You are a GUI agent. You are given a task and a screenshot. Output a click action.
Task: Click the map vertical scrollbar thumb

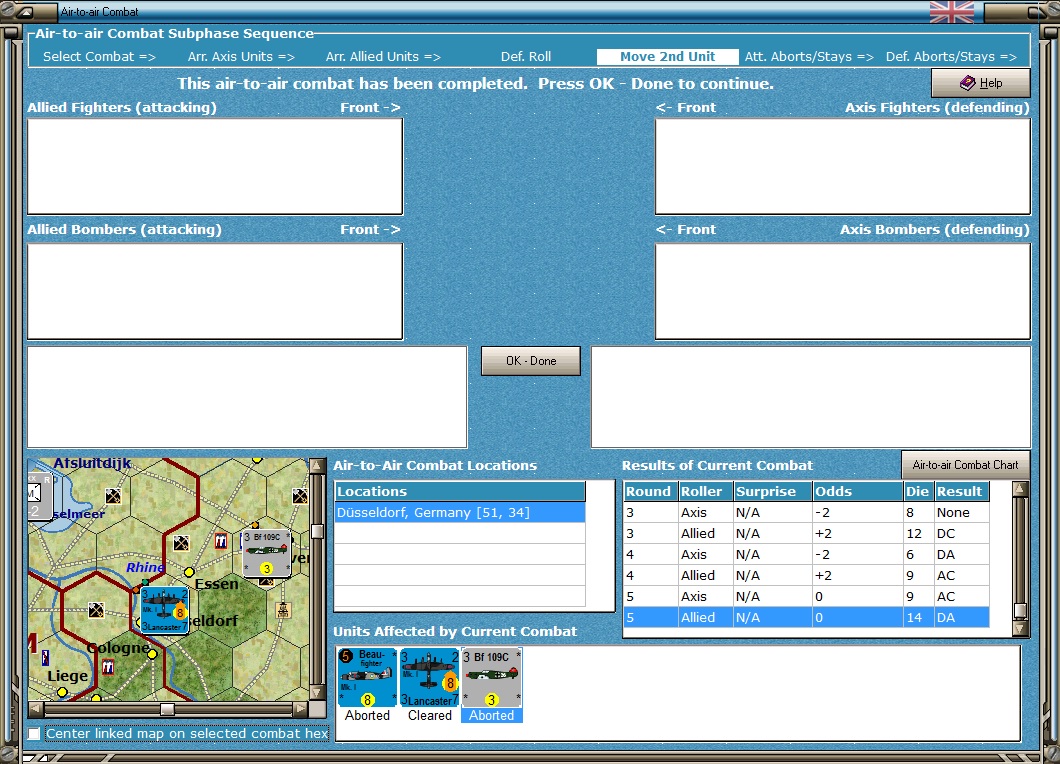click(316, 532)
